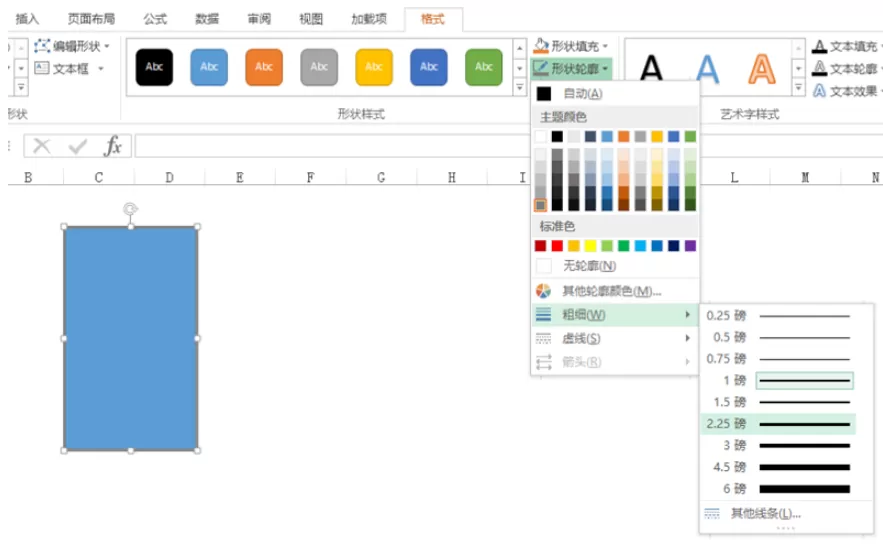Choose 自动(A) automatic outline color
Screen dimensions: 883x550
(615, 93)
